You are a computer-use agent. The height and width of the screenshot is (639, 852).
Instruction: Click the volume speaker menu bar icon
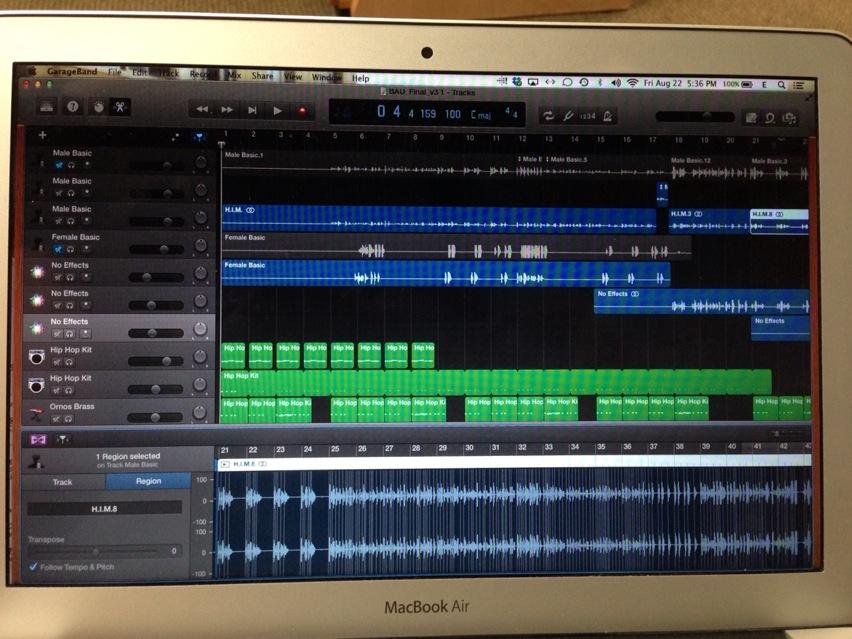[616, 83]
